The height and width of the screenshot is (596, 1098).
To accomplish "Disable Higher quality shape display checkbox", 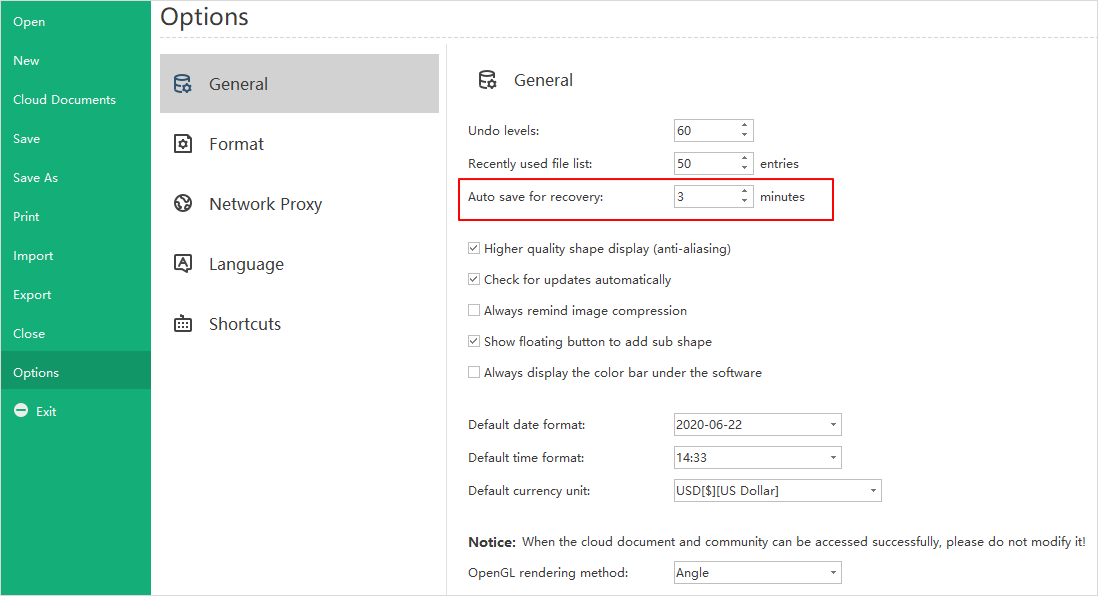I will (x=474, y=249).
